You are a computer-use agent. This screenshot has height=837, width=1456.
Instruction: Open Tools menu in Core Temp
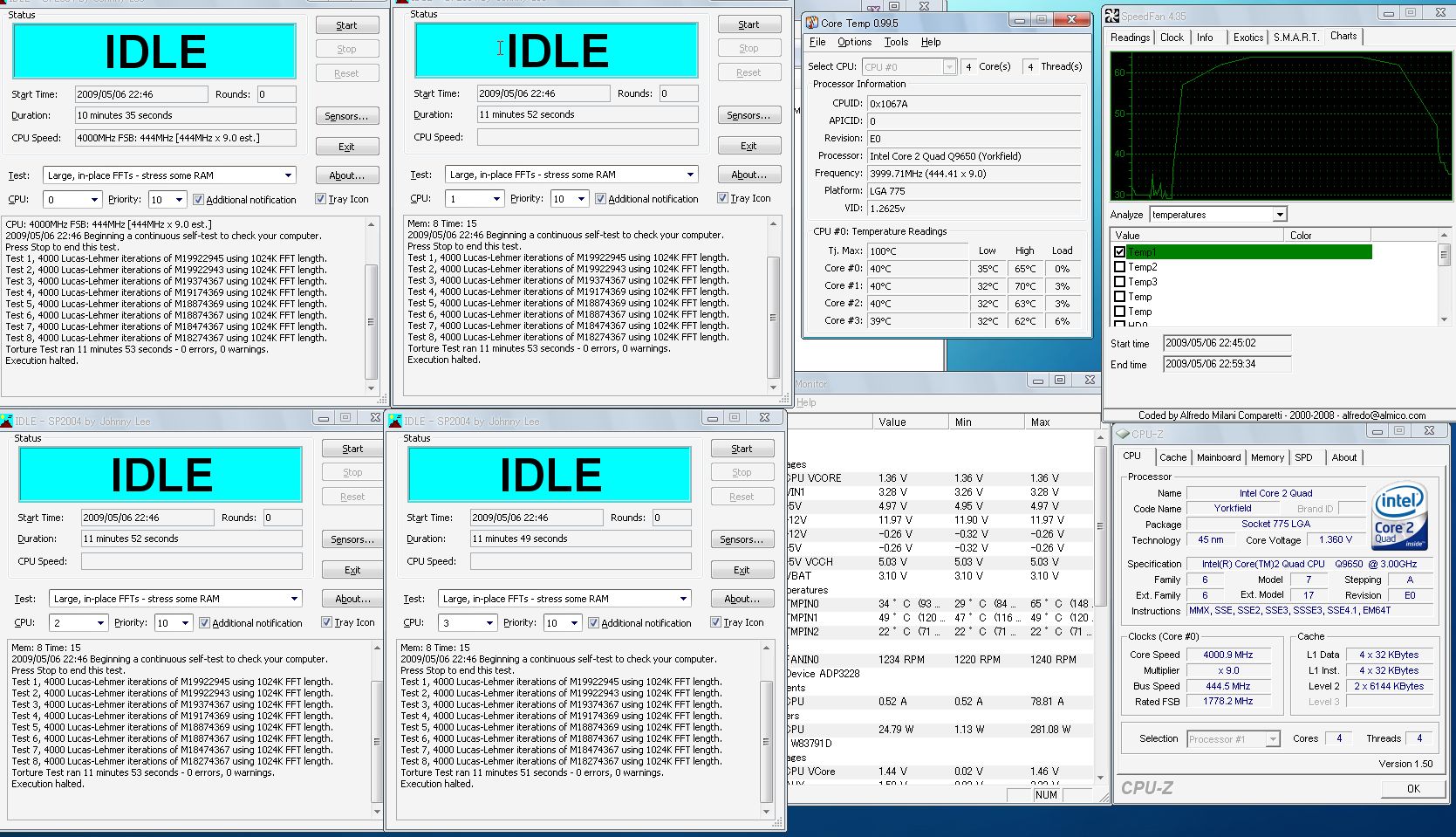tap(896, 42)
